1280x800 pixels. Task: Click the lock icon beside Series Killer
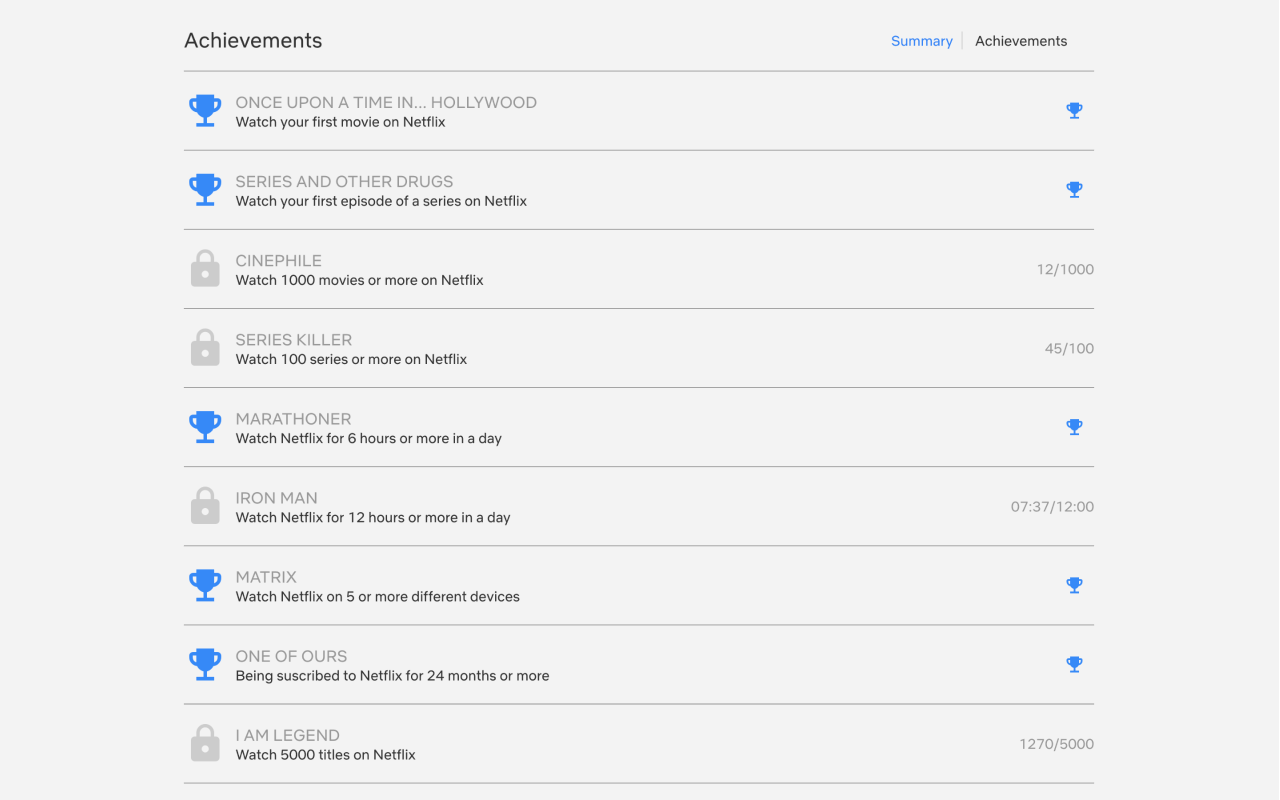(x=205, y=348)
